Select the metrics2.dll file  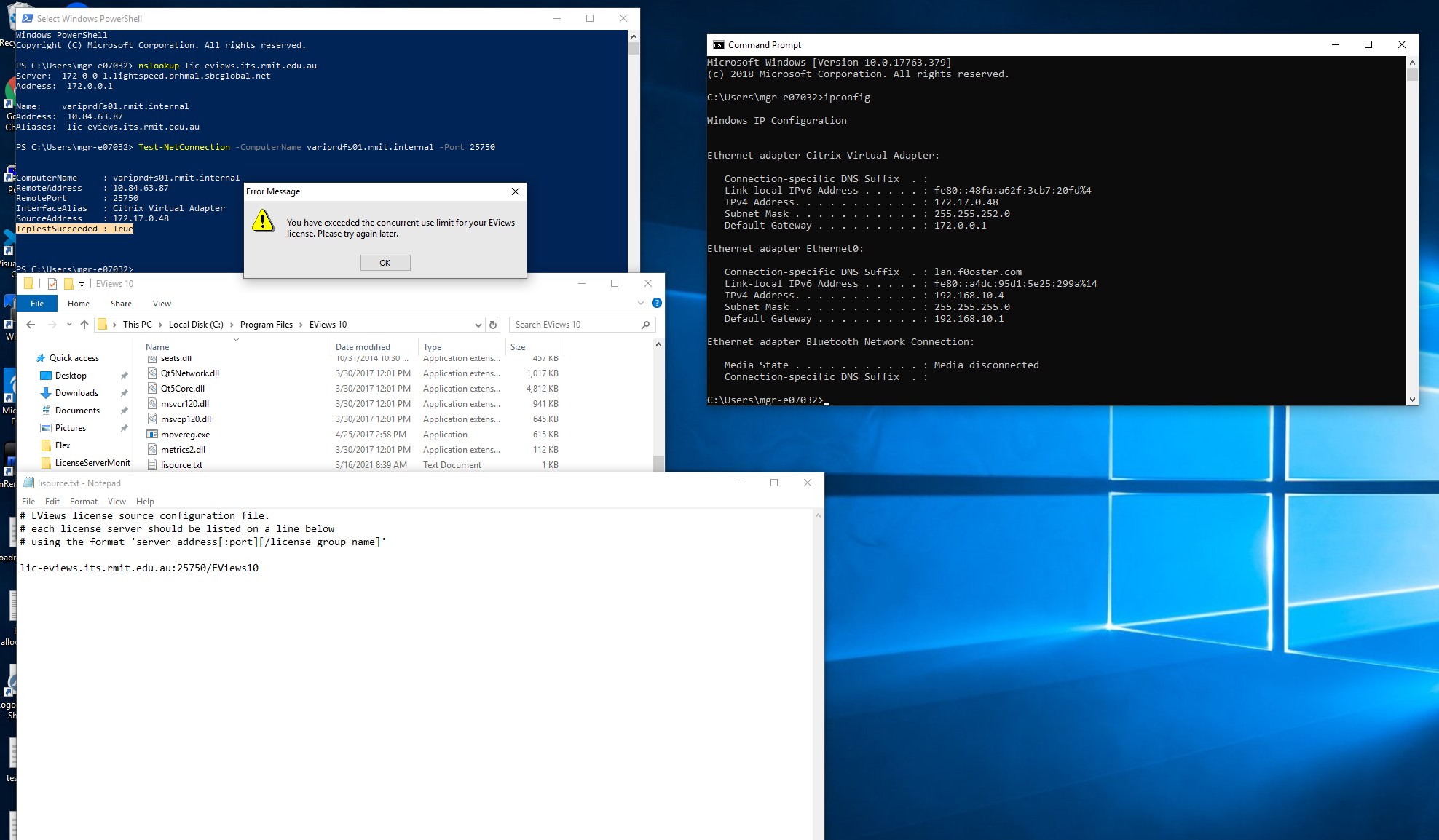[183, 450]
